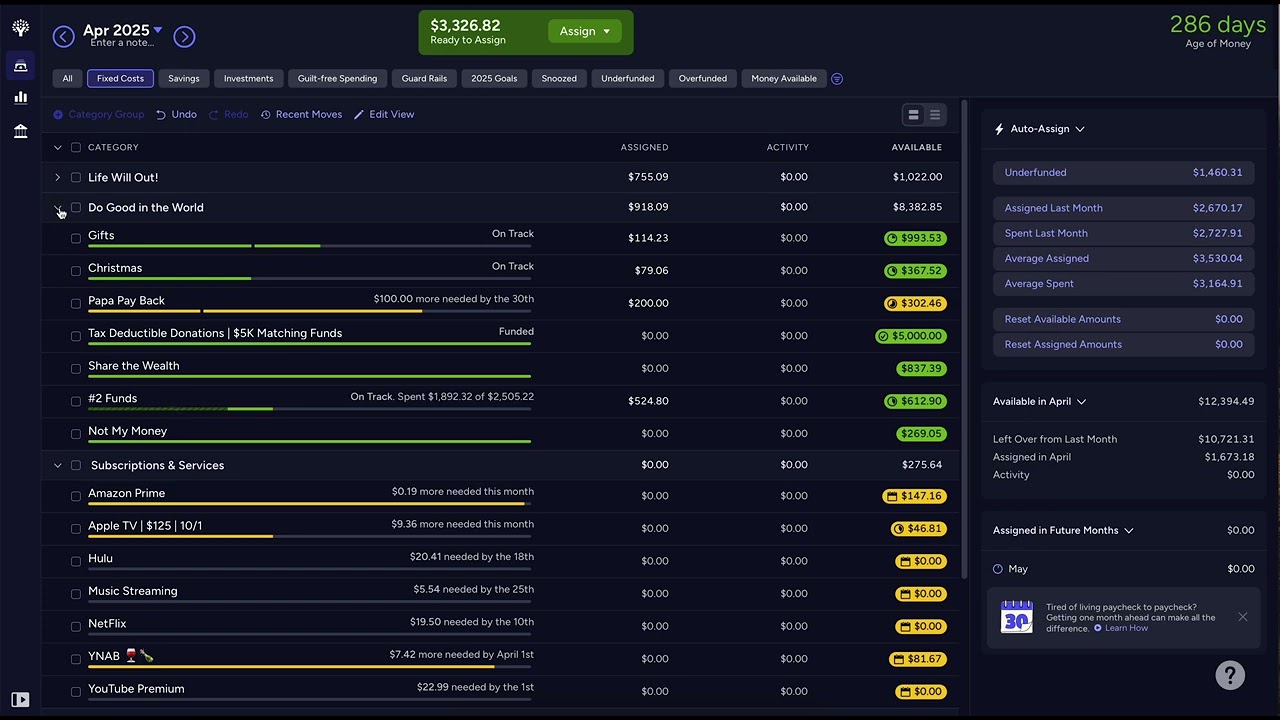Click Reset Available Amounts
This screenshot has height=720, width=1280.
click(x=1123, y=319)
